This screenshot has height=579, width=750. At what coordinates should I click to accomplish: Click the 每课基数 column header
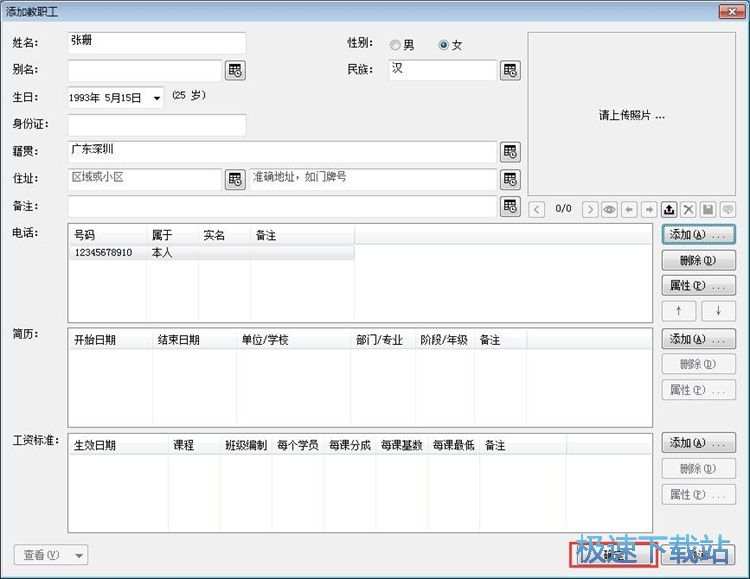[401, 445]
